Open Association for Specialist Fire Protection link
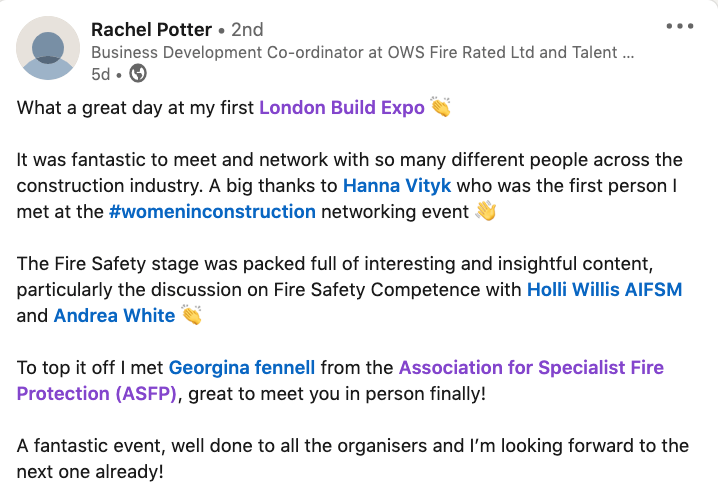 [530, 367]
